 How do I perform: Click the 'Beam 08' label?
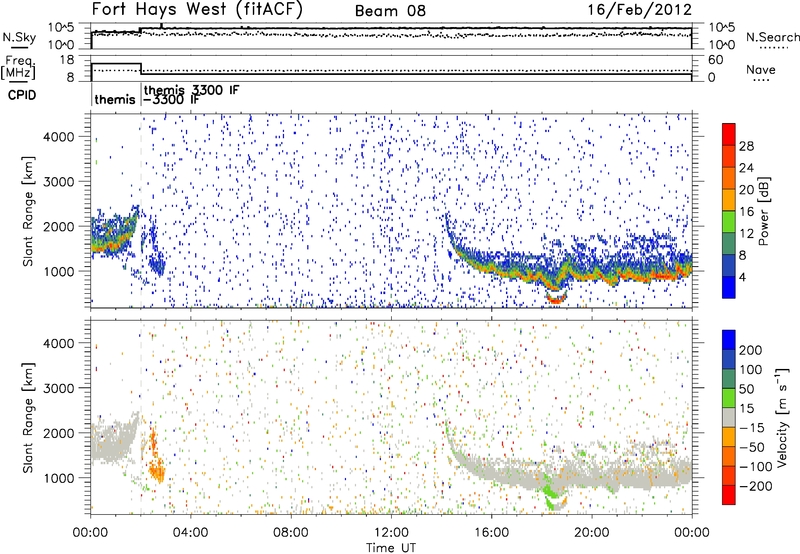coord(390,11)
